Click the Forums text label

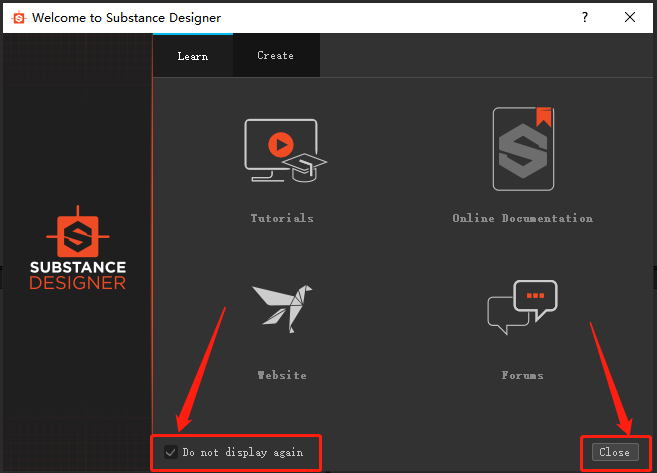(x=522, y=375)
